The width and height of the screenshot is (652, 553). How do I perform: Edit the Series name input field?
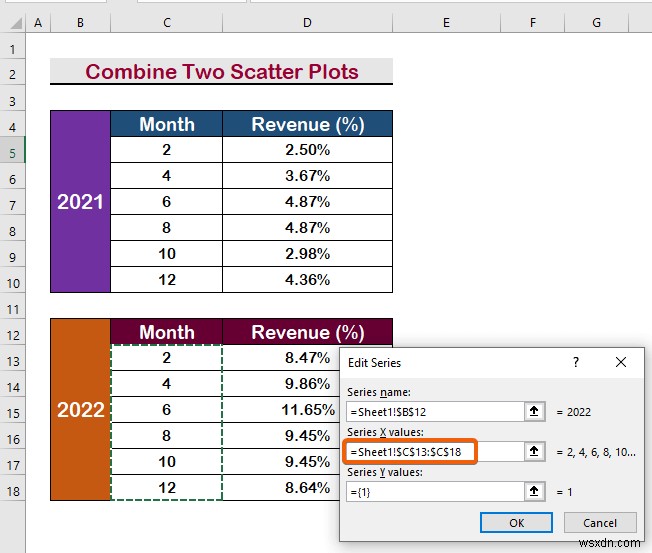435,412
